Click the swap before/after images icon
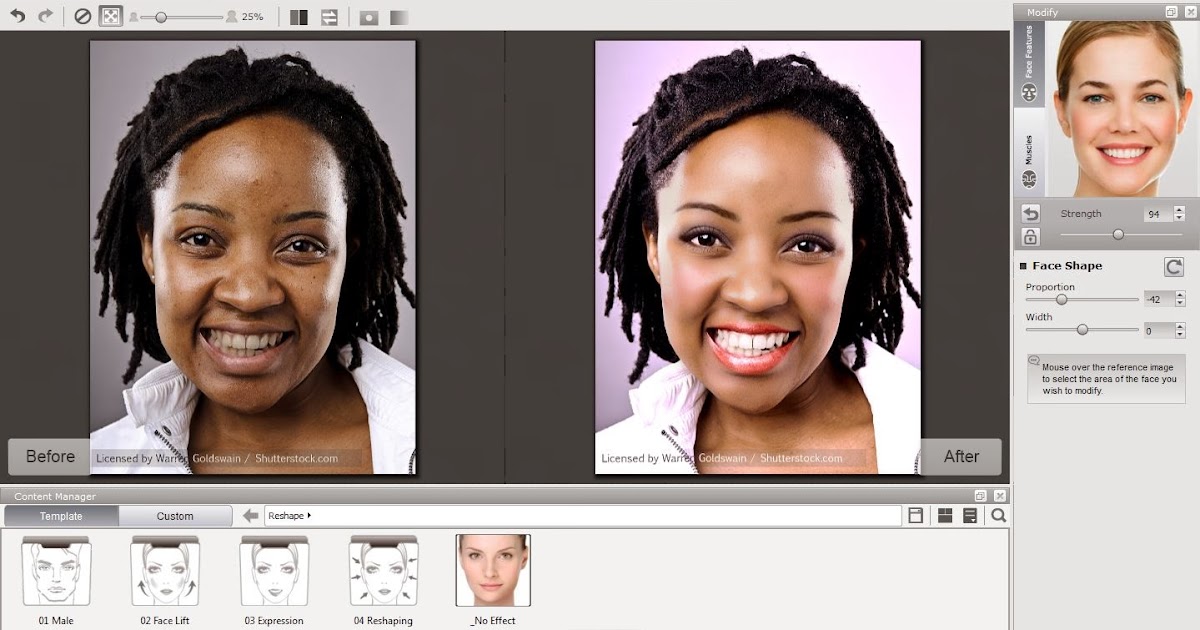Viewport: 1200px width, 630px height. 328,16
